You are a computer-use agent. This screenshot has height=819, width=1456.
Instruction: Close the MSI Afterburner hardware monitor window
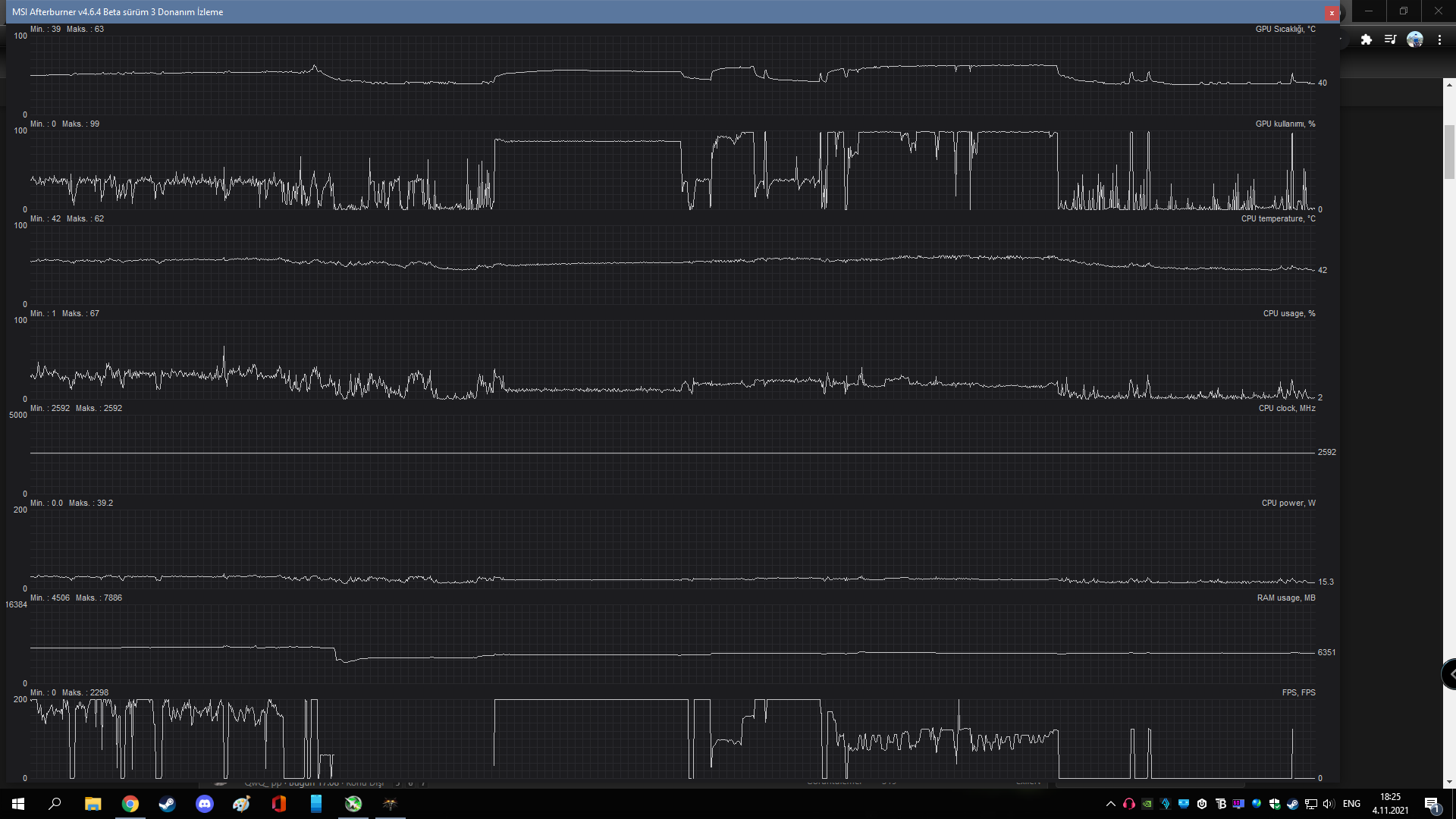click(1332, 13)
